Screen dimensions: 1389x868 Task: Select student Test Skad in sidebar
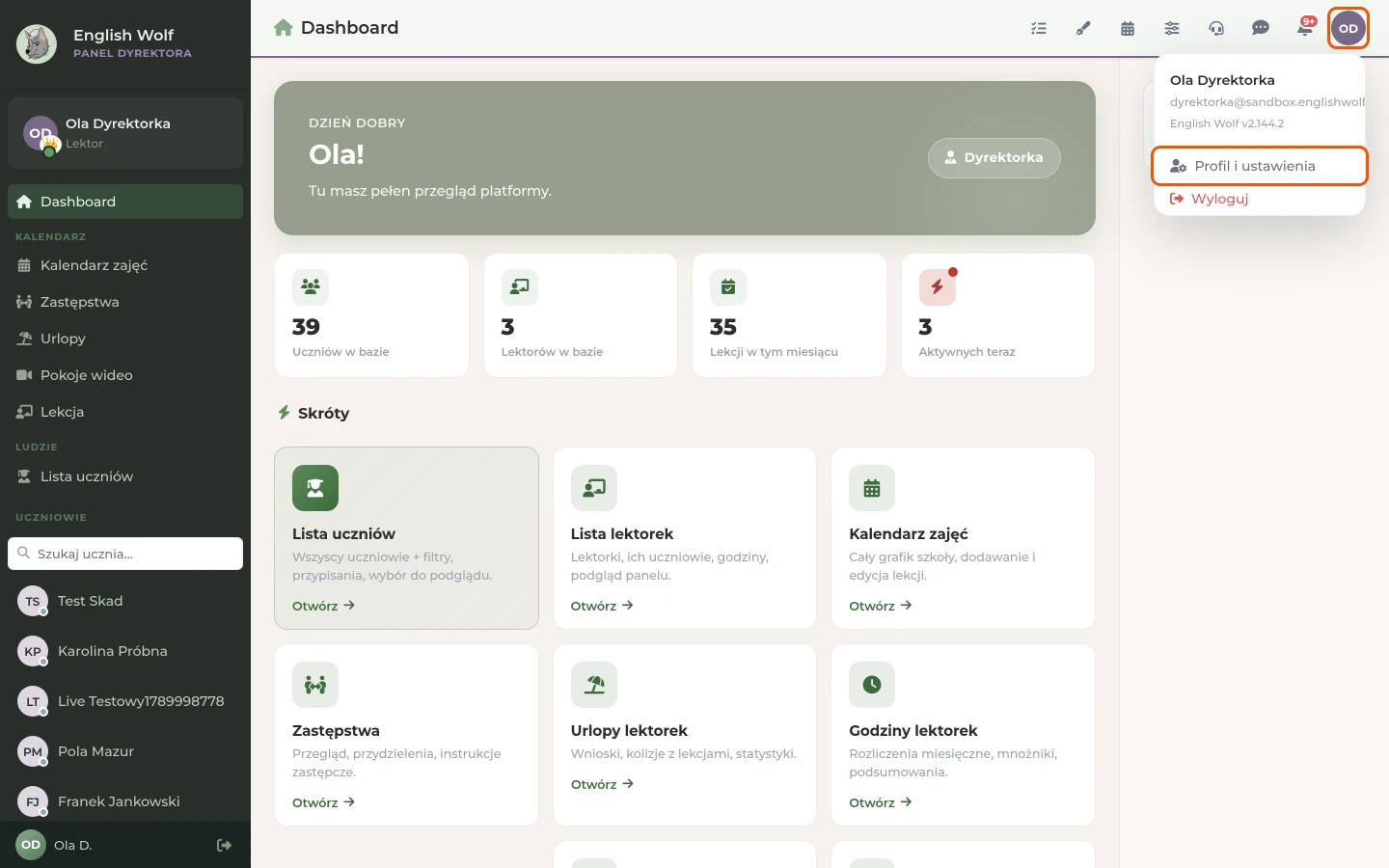pos(125,601)
